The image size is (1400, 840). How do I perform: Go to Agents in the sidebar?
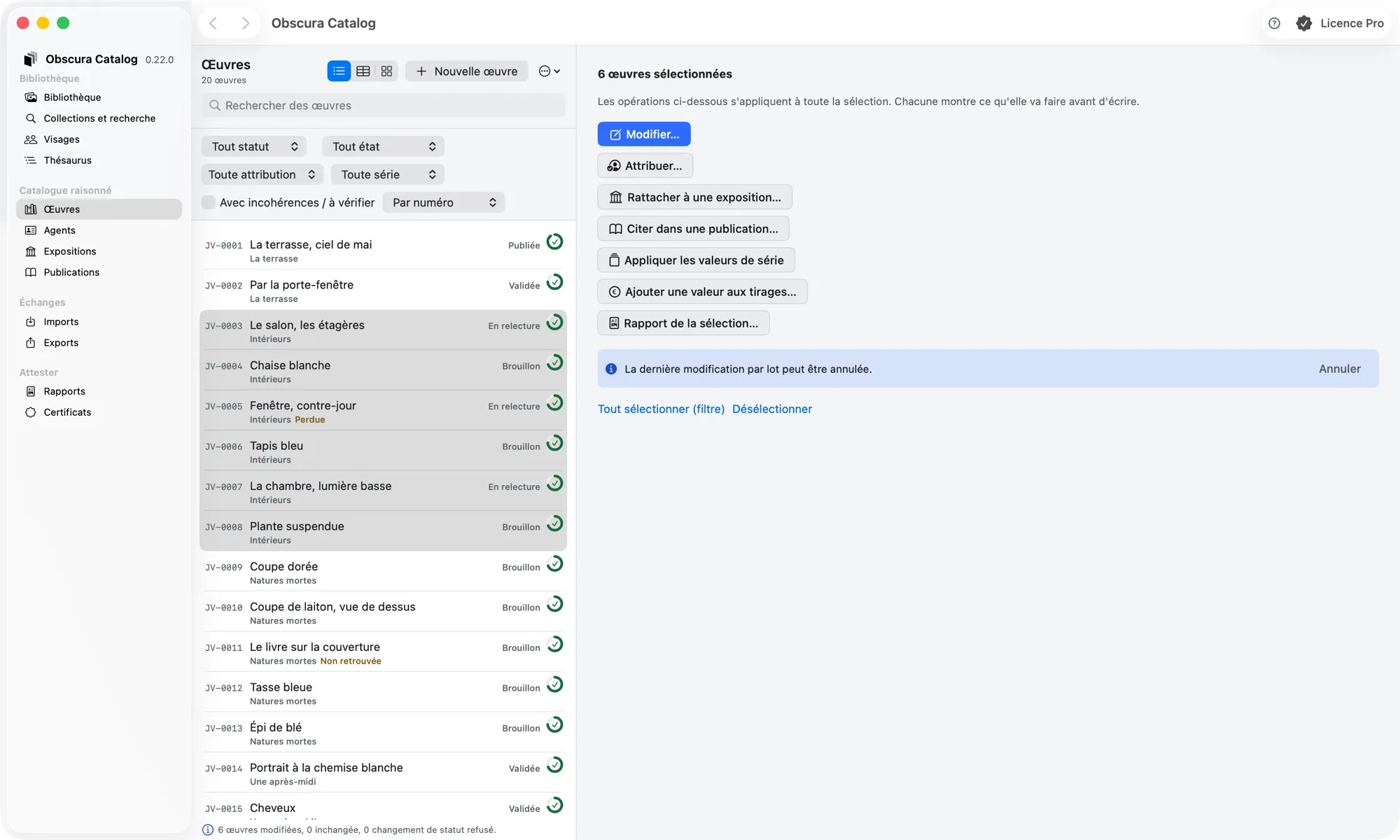[x=99, y=230]
